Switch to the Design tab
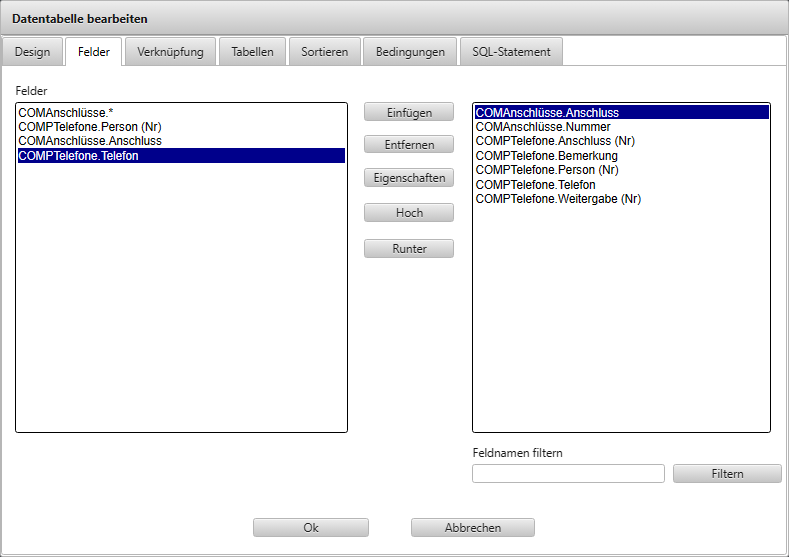The height and width of the screenshot is (557, 789). 32,52
